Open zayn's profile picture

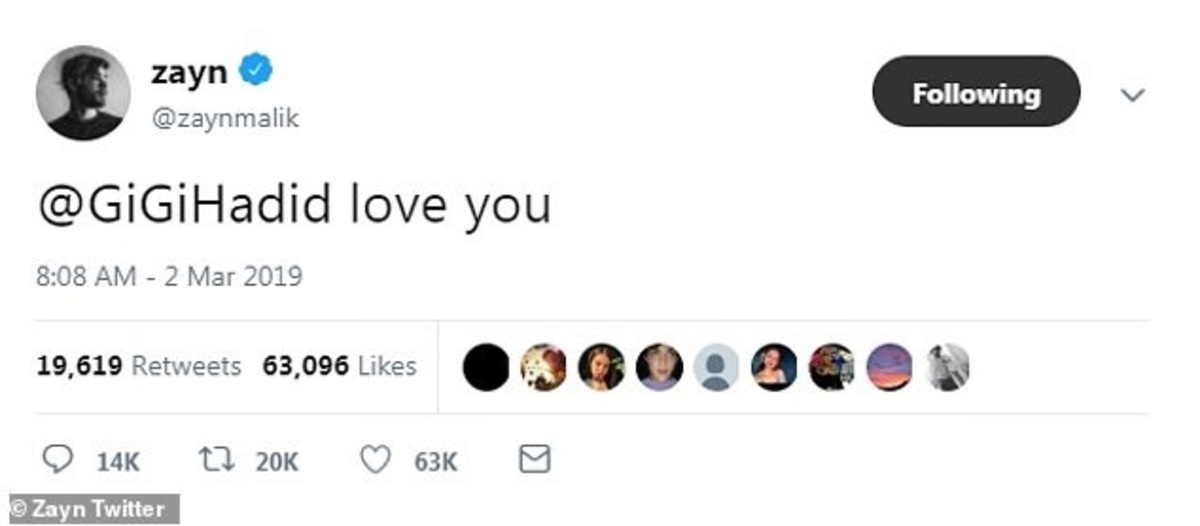[x=84, y=93]
